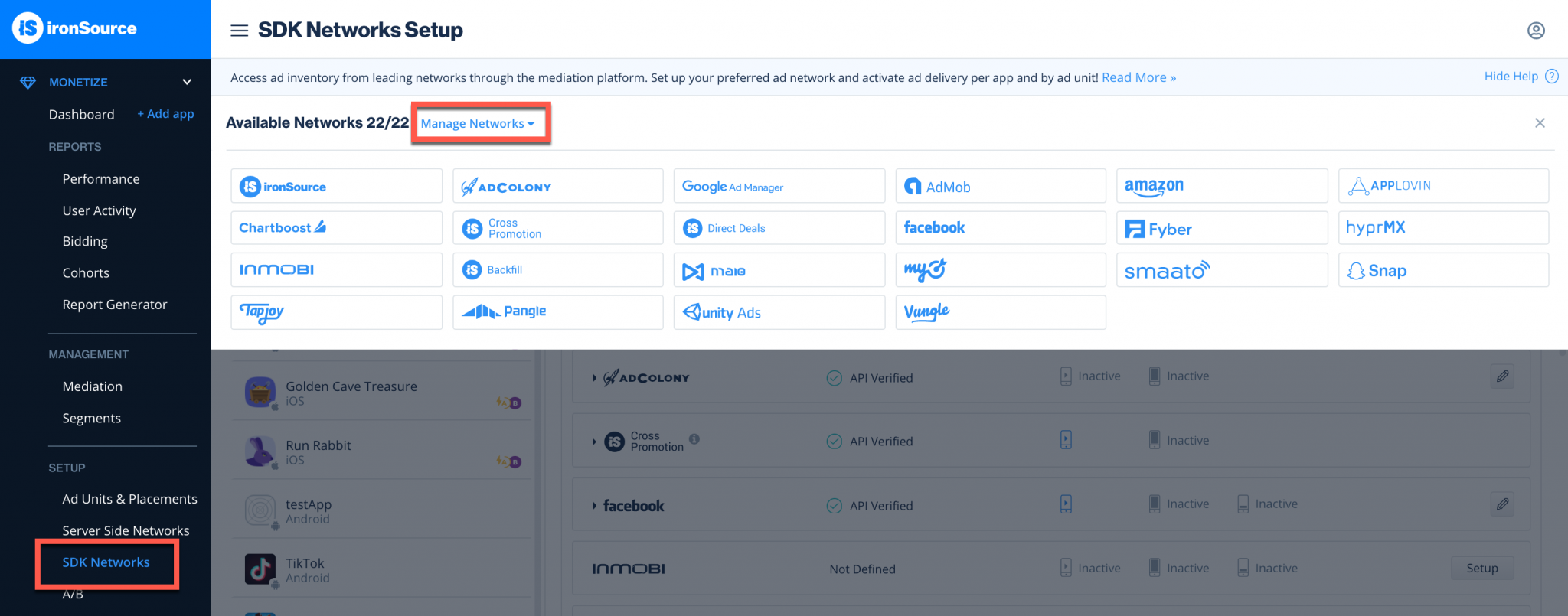Open Report Generator
The image size is (1568, 616).
[115, 305]
